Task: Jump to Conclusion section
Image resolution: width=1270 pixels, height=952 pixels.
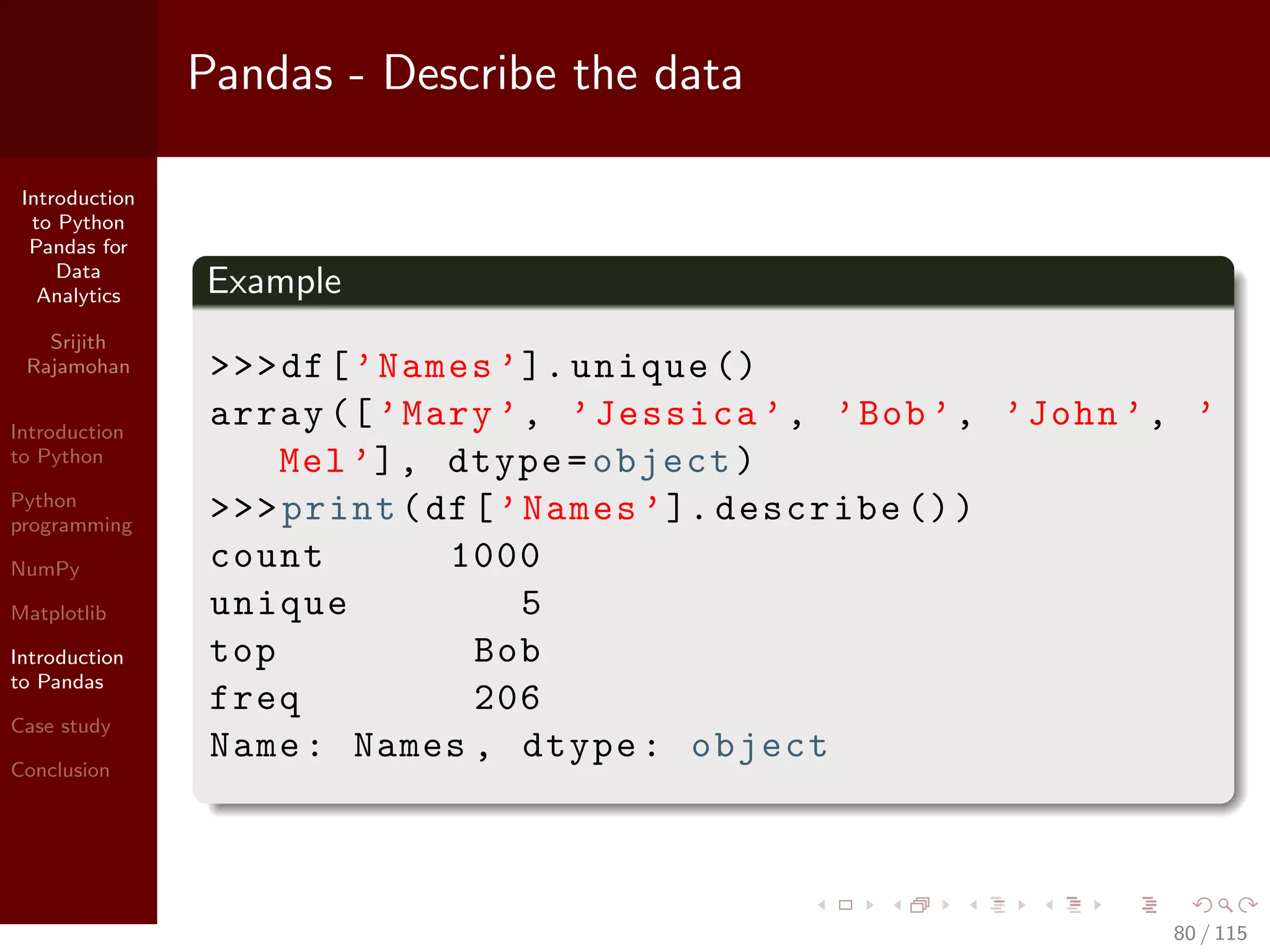Action: (x=60, y=770)
